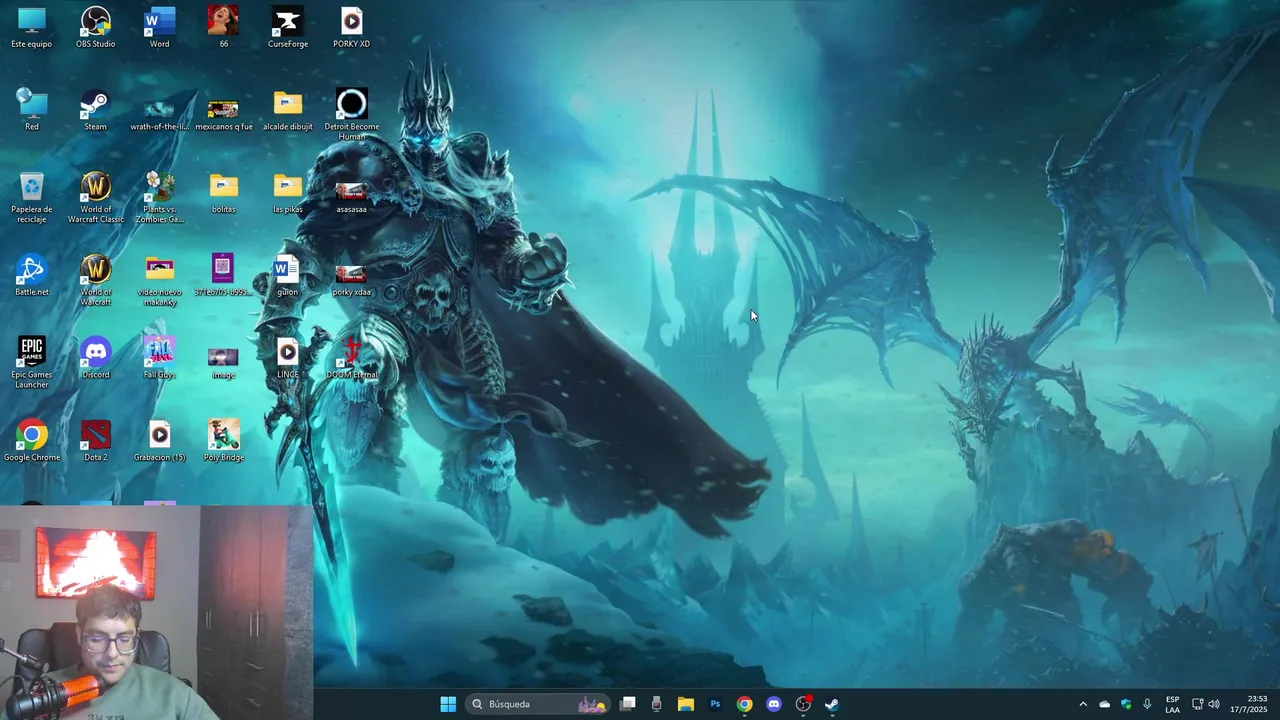
Task: Select the Dota 2 shortcut
Action: pyautogui.click(x=96, y=441)
